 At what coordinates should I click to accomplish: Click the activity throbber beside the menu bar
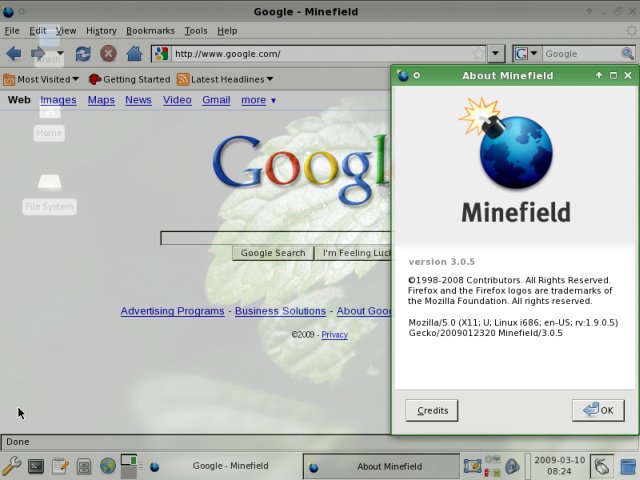[x=631, y=31]
